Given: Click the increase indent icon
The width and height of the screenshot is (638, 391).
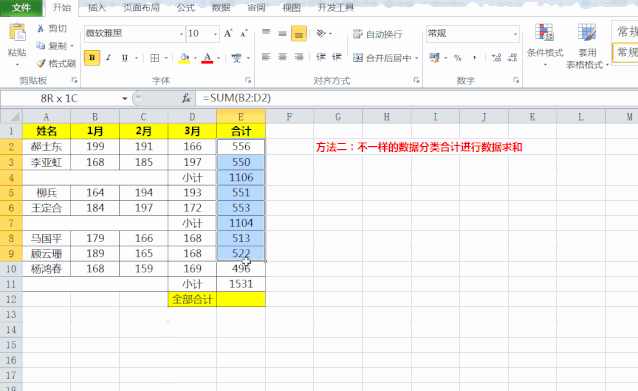Looking at the screenshot, I should (337, 57).
